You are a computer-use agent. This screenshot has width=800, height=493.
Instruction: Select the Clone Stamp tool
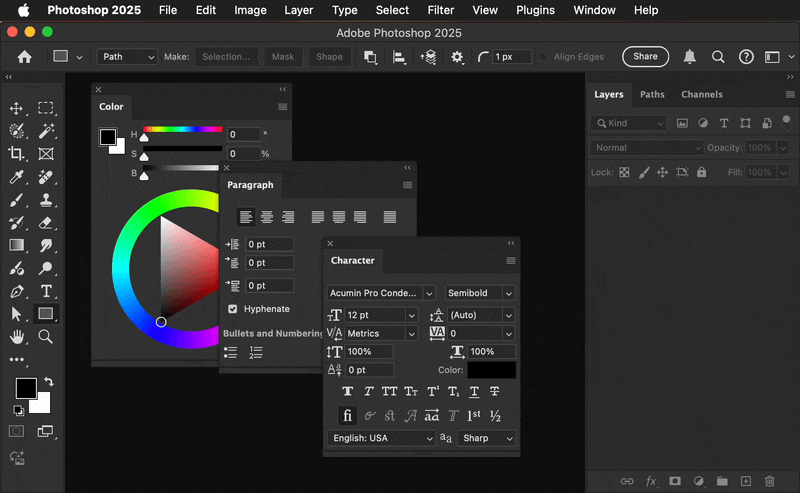pyautogui.click(x=45, y=200)
